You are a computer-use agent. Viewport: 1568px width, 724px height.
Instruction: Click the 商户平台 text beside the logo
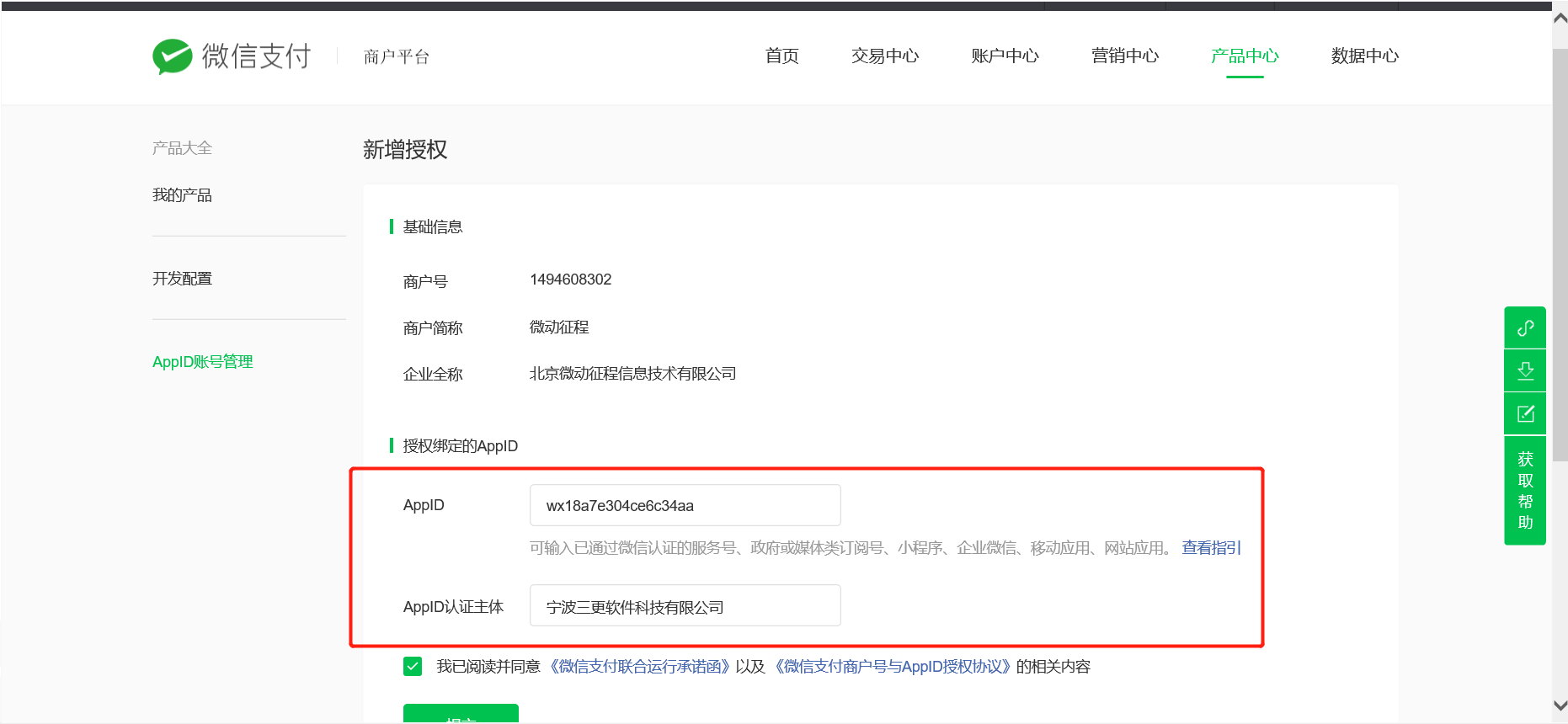[397, 56]
